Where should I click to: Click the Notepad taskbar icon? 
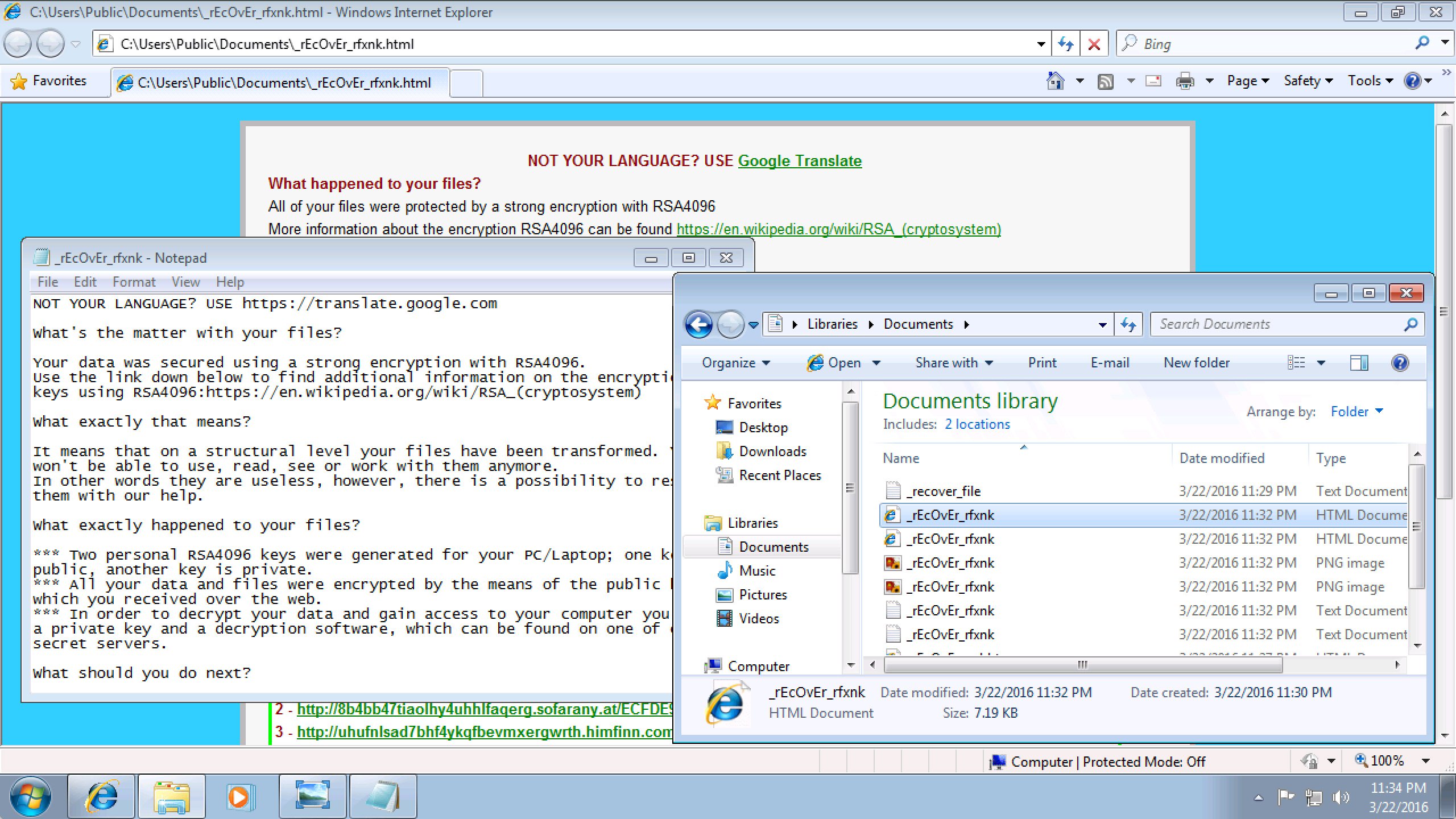click(x=383, y=796)
